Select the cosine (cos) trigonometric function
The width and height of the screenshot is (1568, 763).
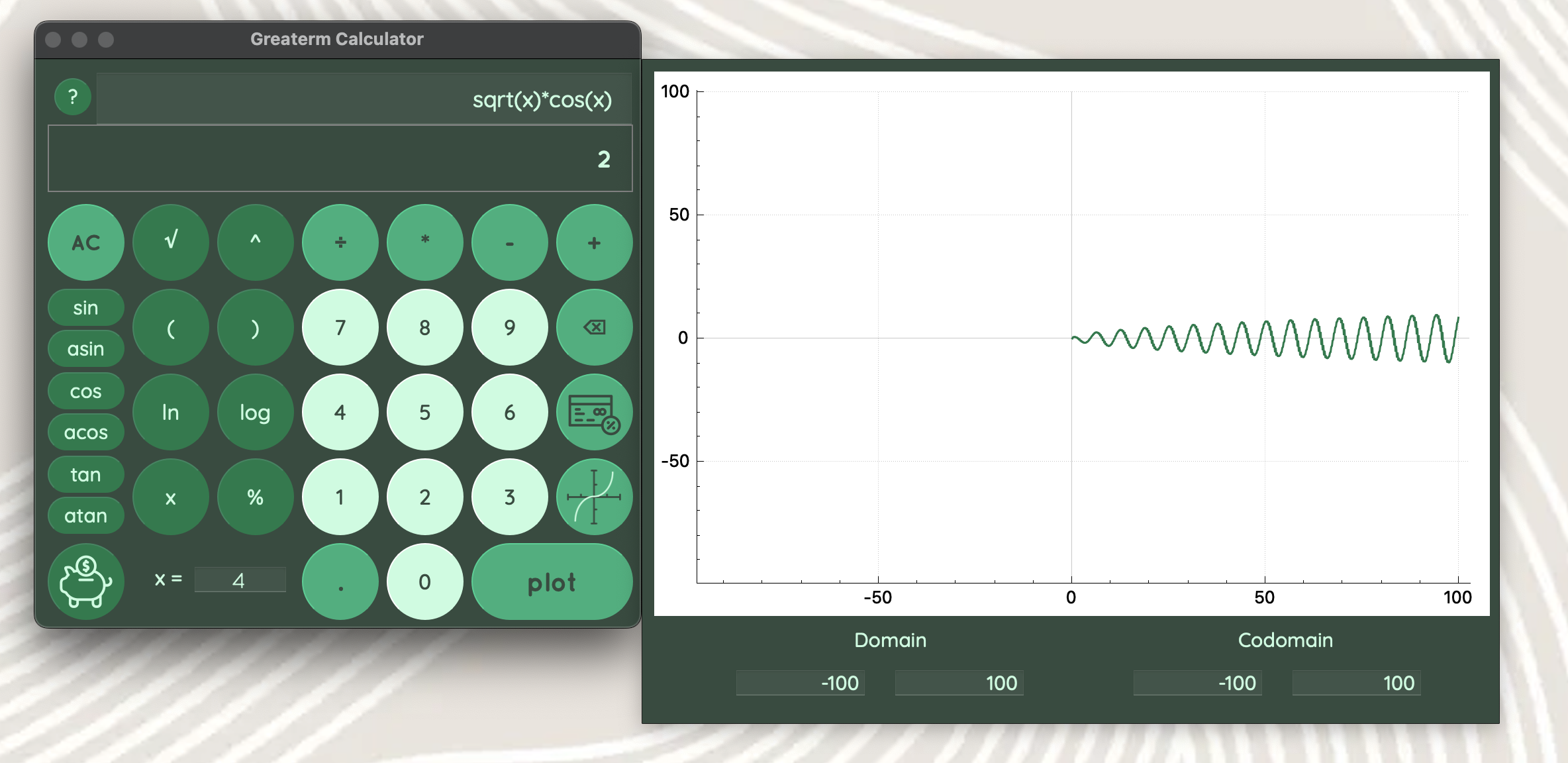(84, 391)
